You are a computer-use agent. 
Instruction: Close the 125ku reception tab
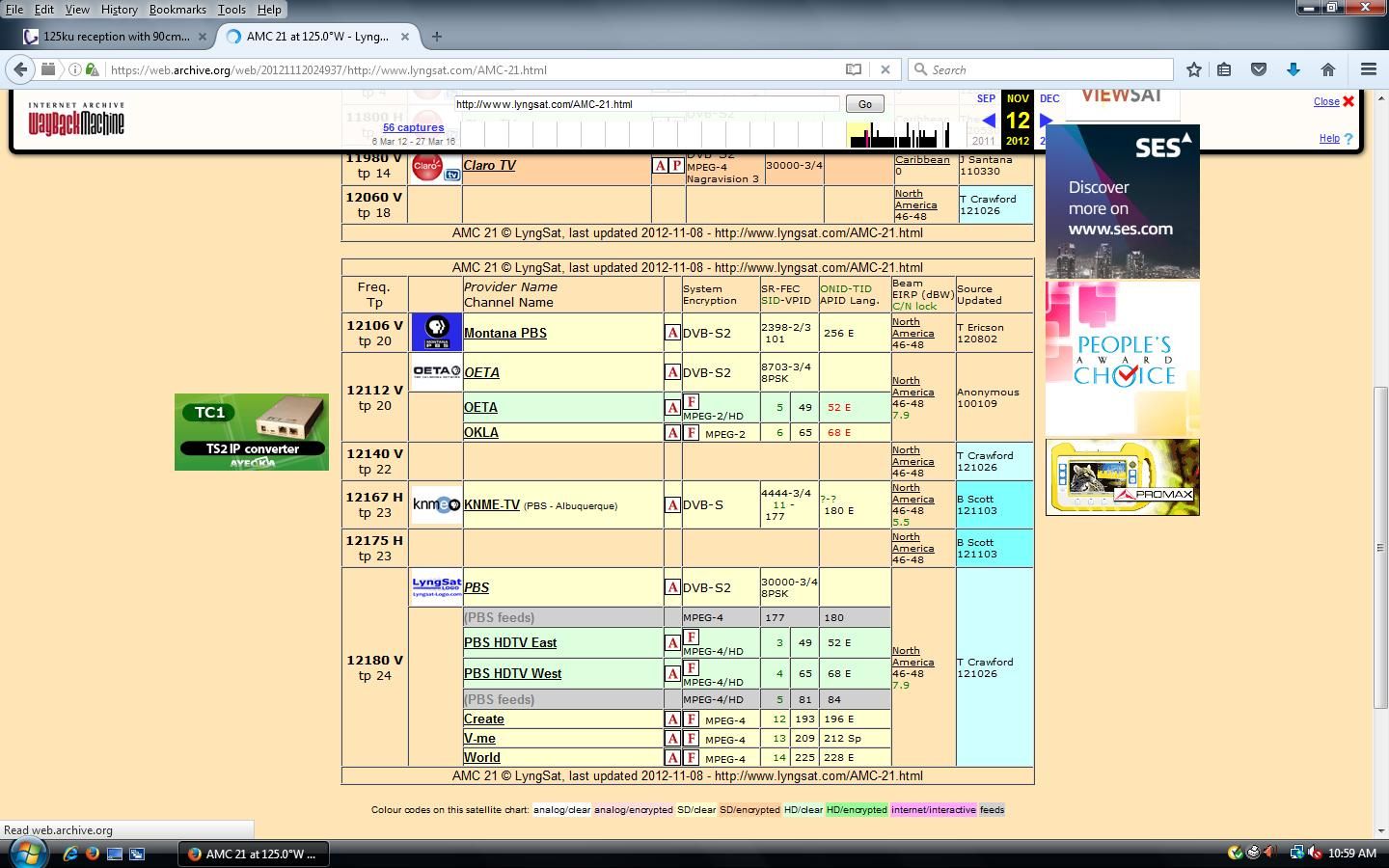[203, 37]
